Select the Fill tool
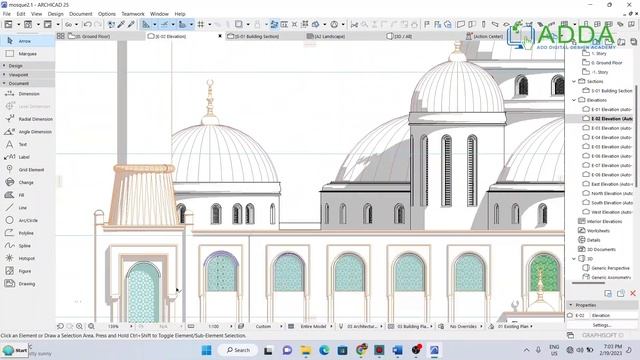 (x=27, y=195)
